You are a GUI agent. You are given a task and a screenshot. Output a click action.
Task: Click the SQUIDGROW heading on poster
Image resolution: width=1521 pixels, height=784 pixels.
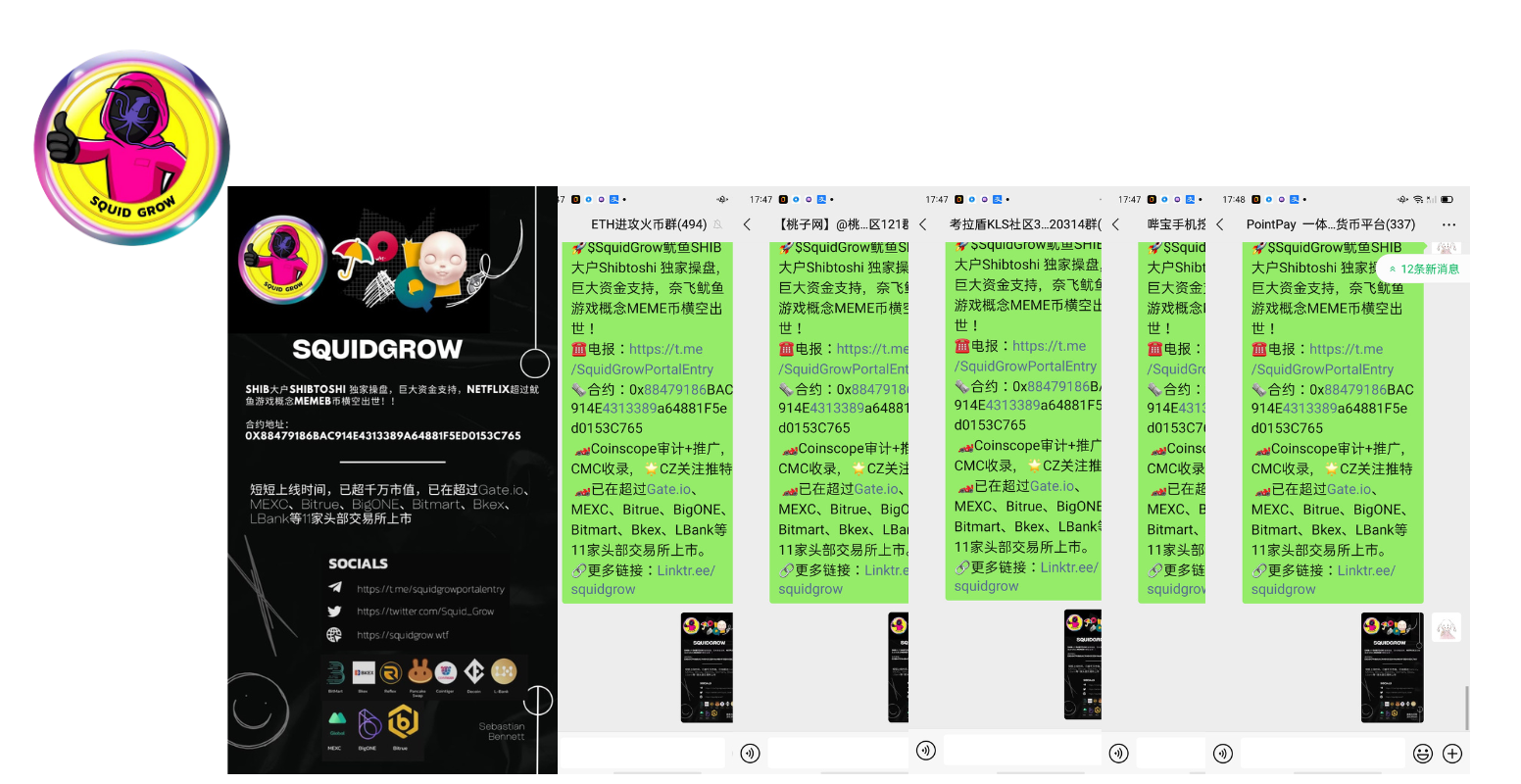pos(377,349)
